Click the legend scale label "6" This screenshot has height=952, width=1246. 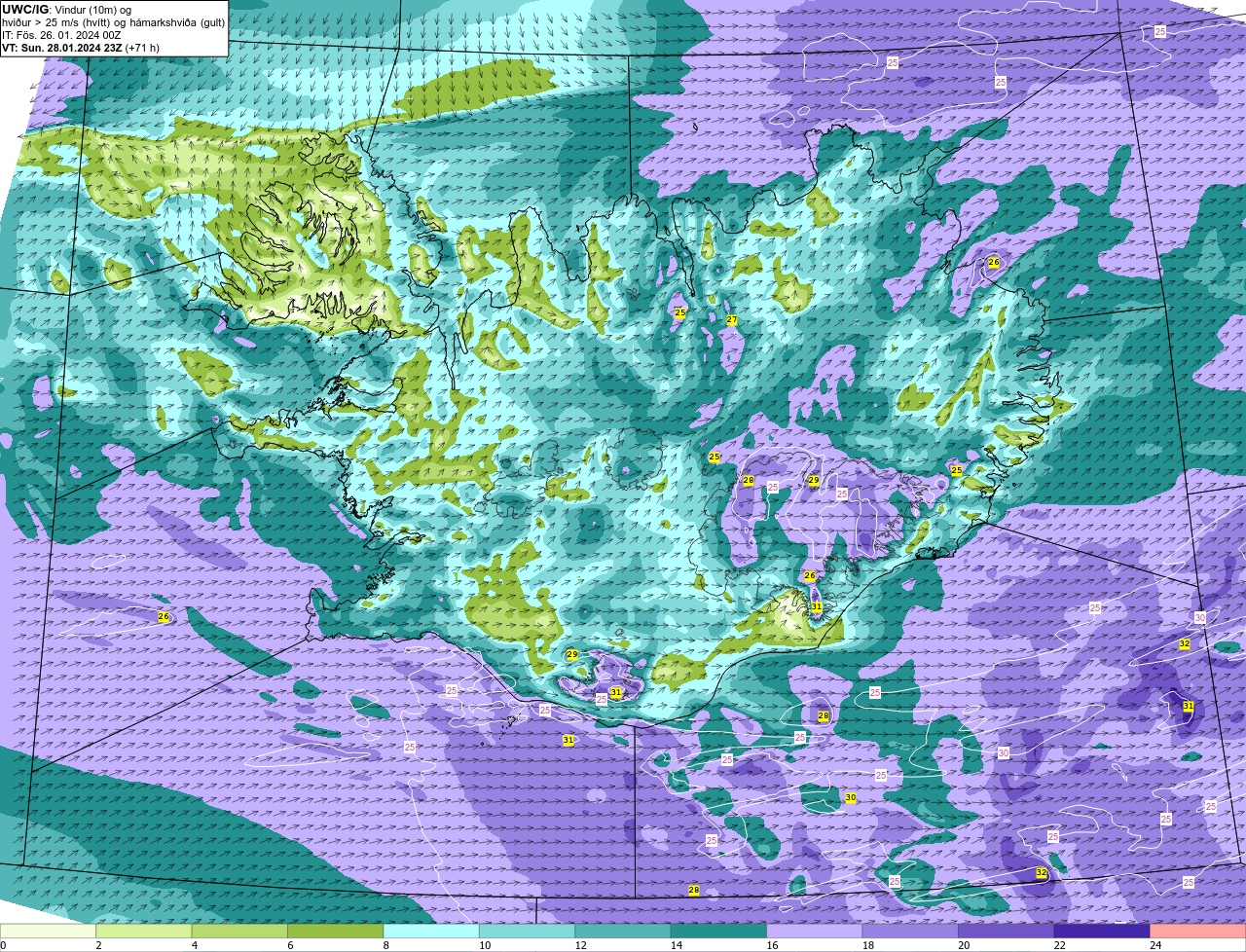(x=290, y=945)
